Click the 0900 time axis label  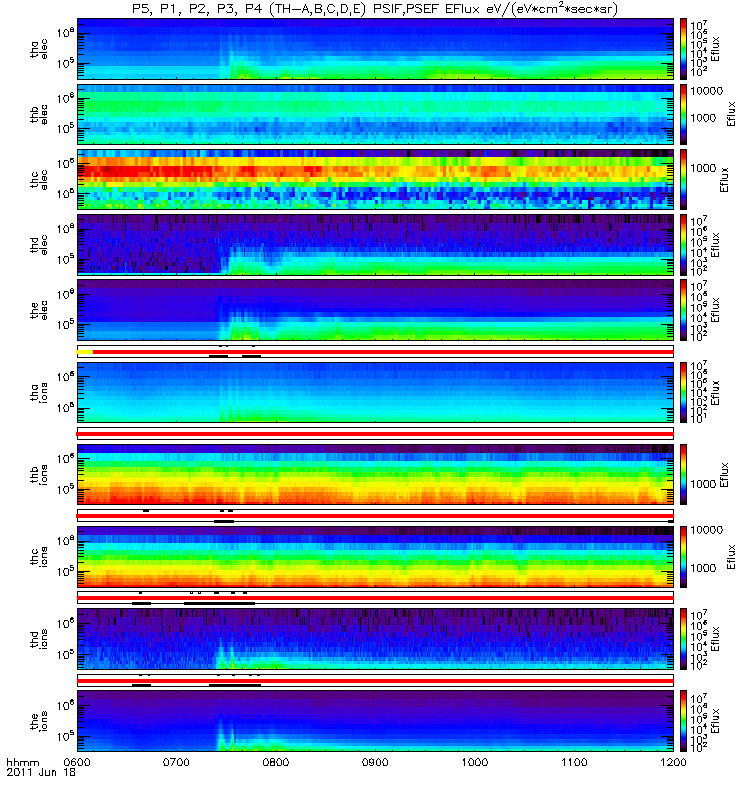(x=376, y=762)
